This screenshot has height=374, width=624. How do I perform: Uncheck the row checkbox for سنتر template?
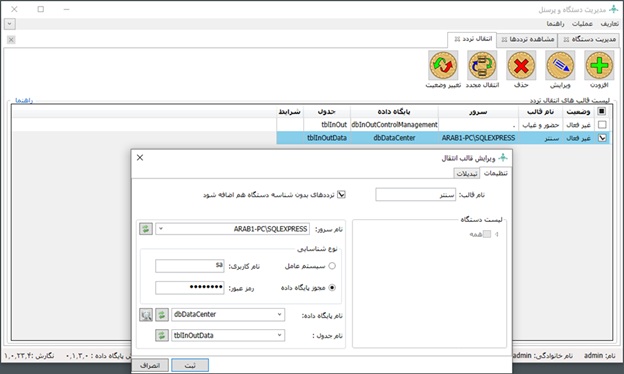(602, 138)
